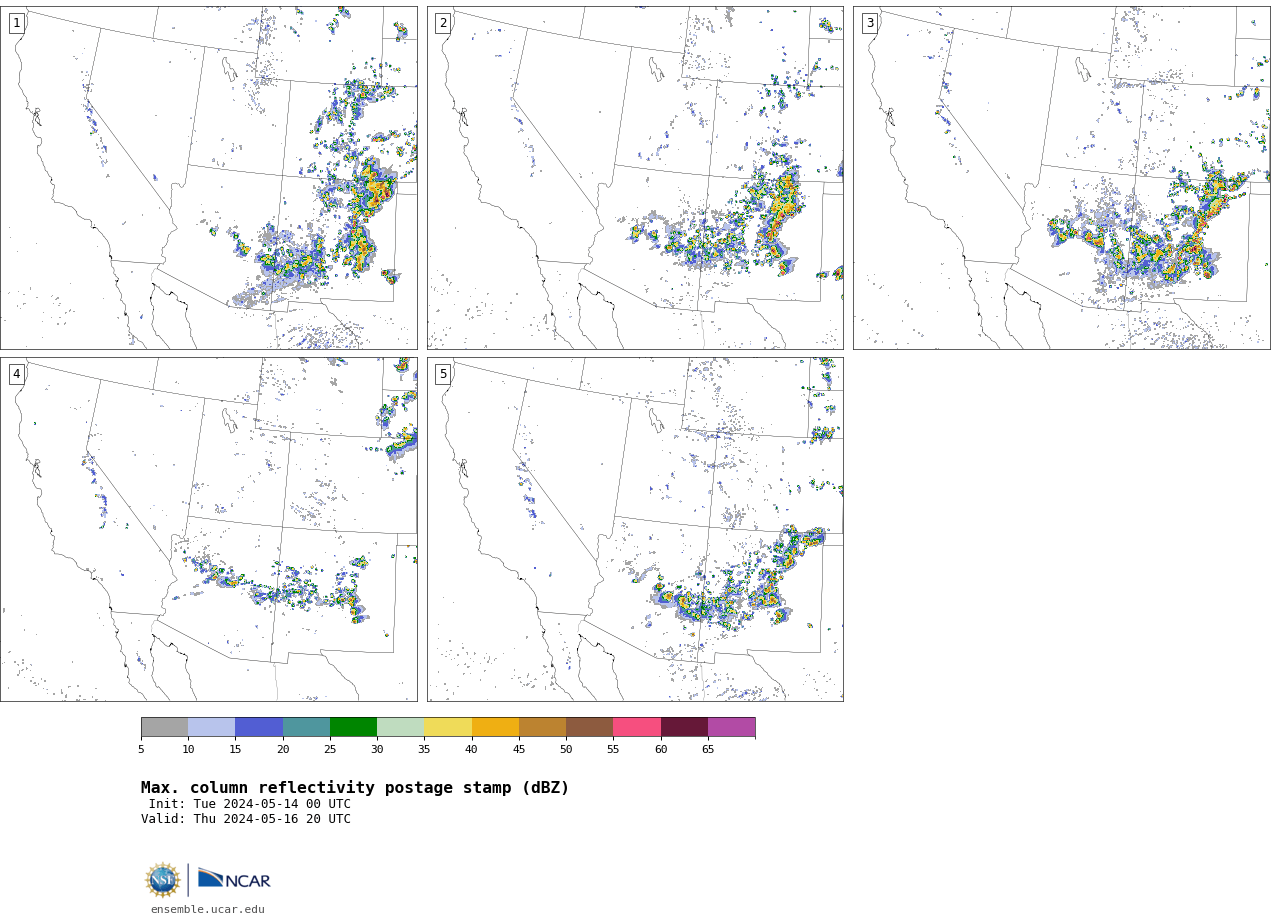This screenshot has width=1280, height=920.
Task: Open ensemble member 5 reflectivity map
Action: tap(635, 529)
